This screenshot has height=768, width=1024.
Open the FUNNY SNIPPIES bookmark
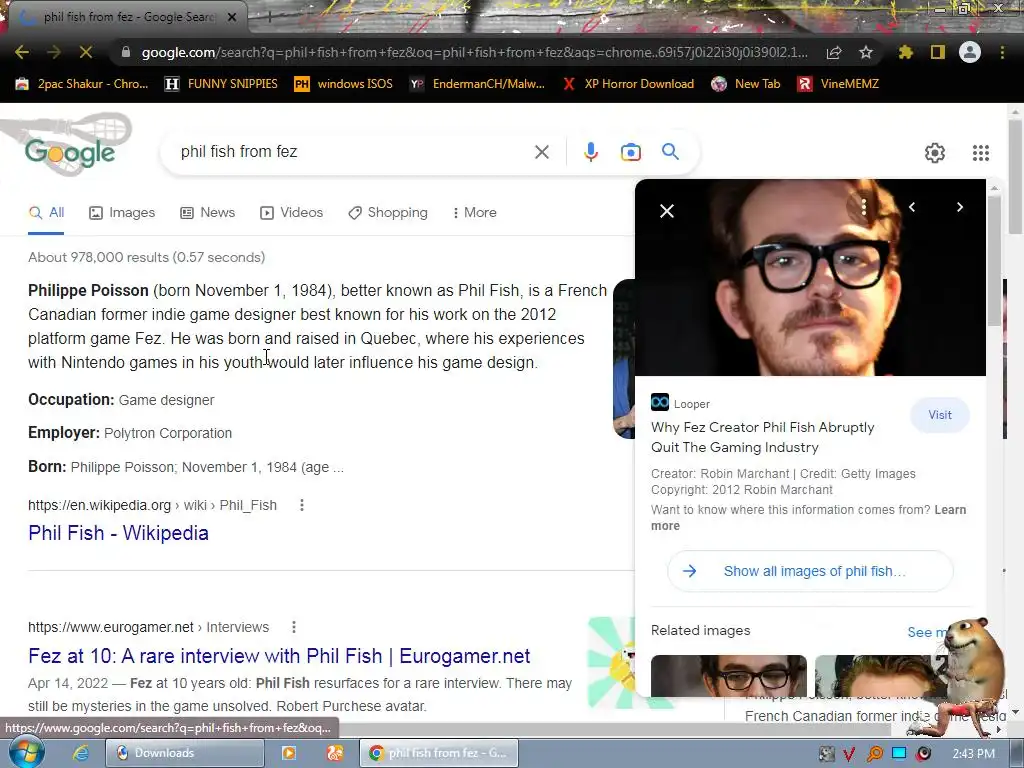(221, 84)
